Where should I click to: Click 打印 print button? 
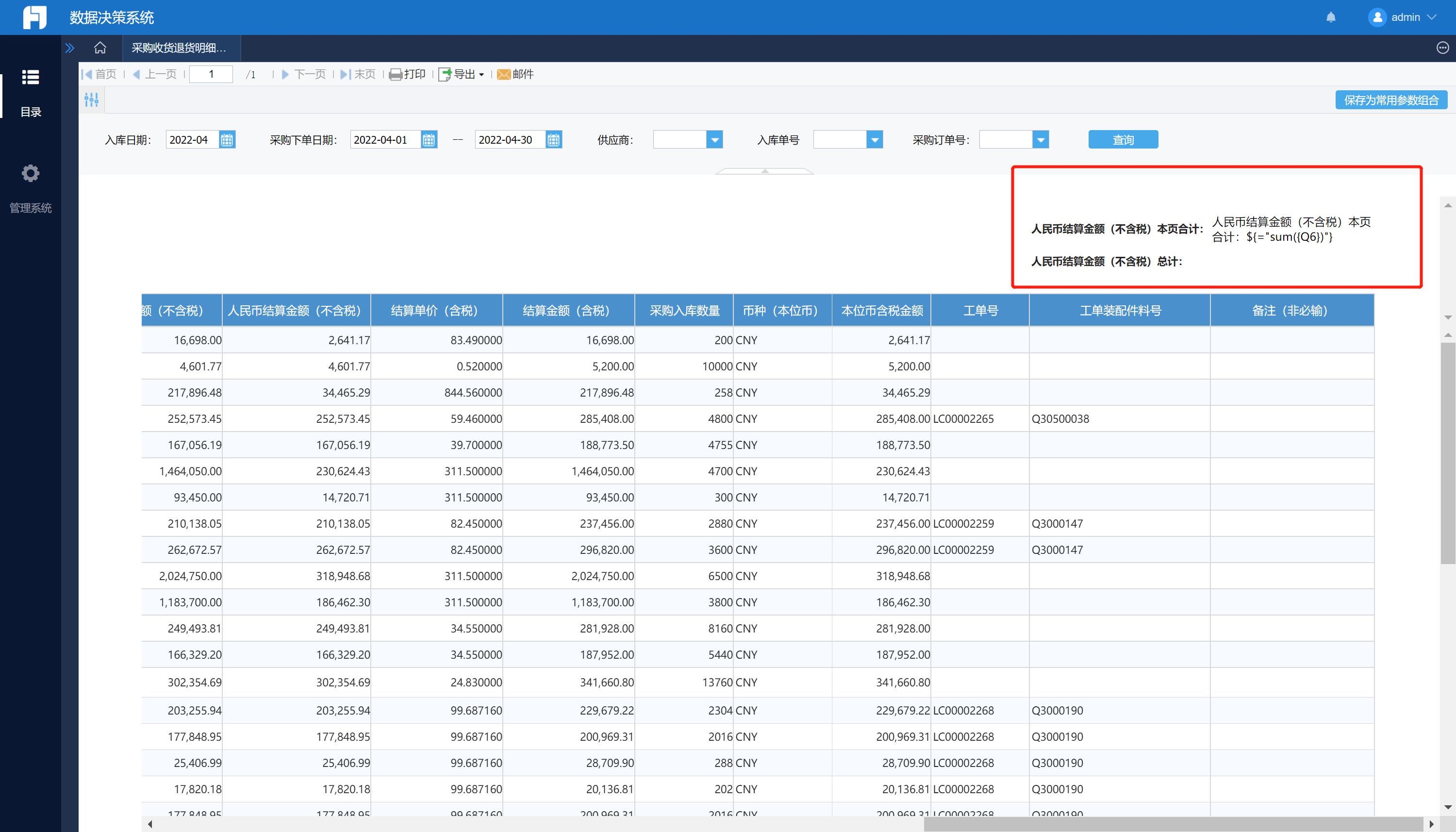(407, 74)
